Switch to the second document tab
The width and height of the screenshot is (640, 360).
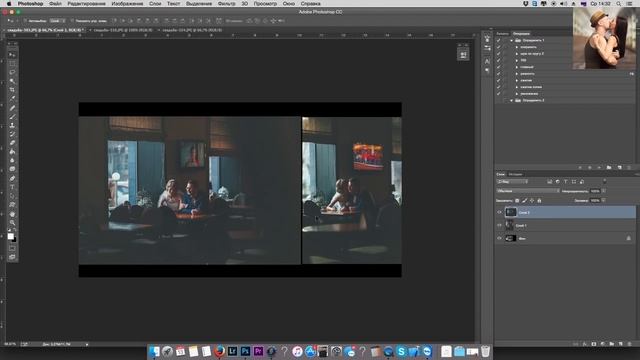click(123, 30)
